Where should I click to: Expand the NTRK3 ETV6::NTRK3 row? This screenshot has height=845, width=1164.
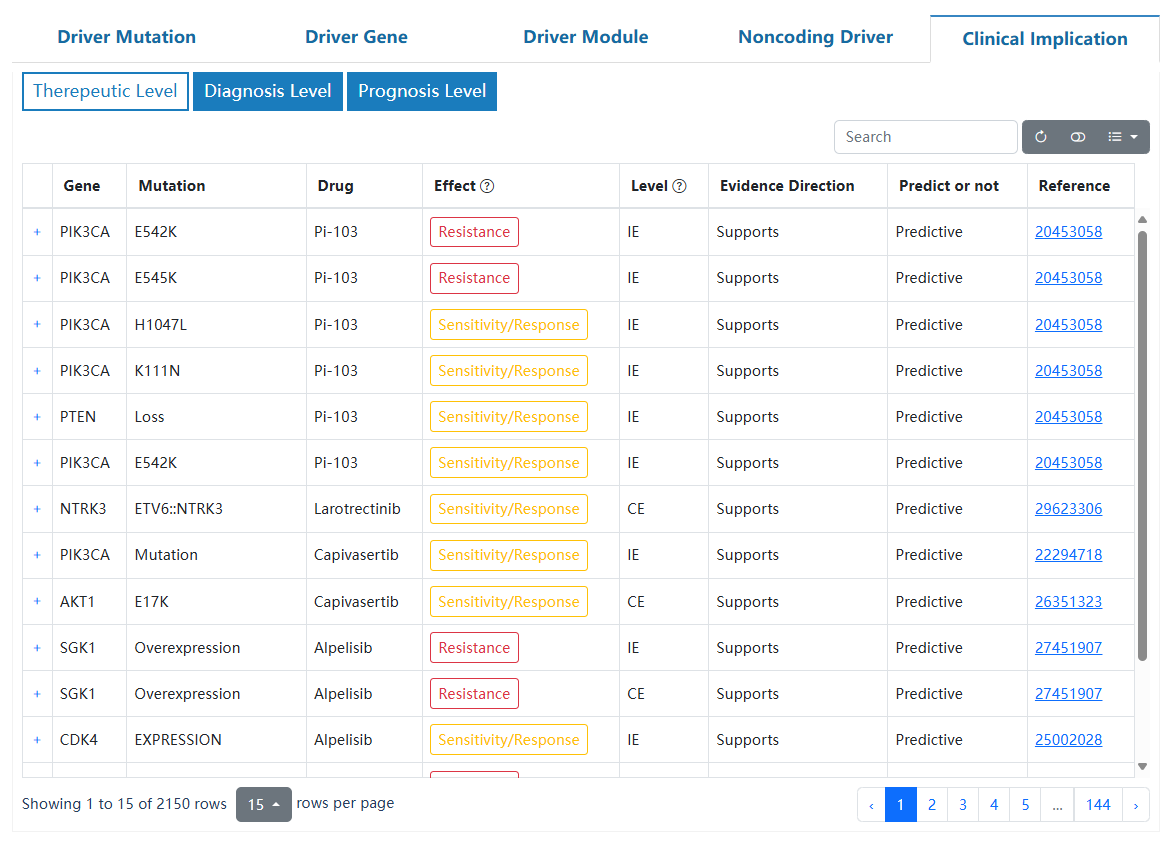[37, 509]
